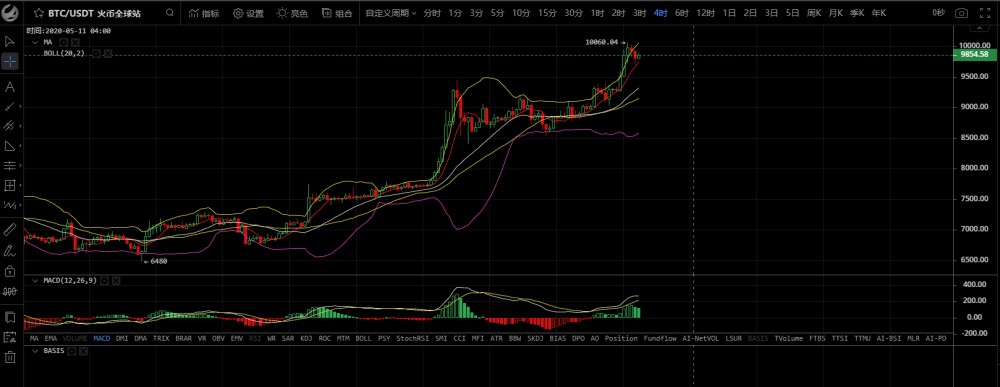
Task: Collapse the BASIS panel chevron
Action: click(x=36, y=351)
